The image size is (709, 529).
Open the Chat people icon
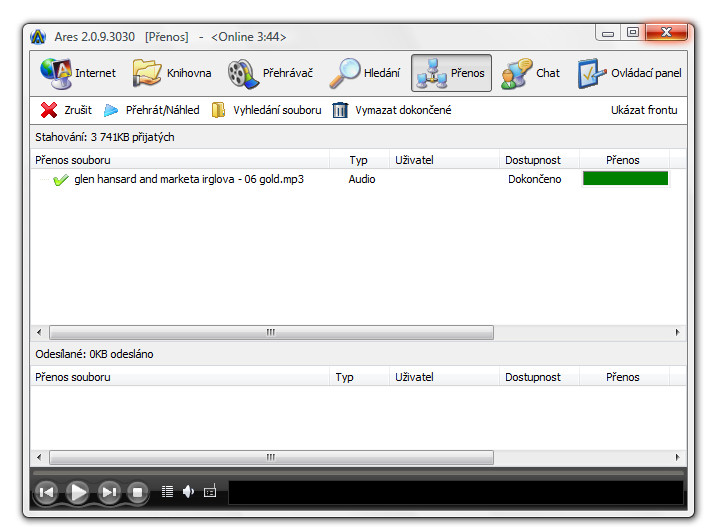[516, 73]
